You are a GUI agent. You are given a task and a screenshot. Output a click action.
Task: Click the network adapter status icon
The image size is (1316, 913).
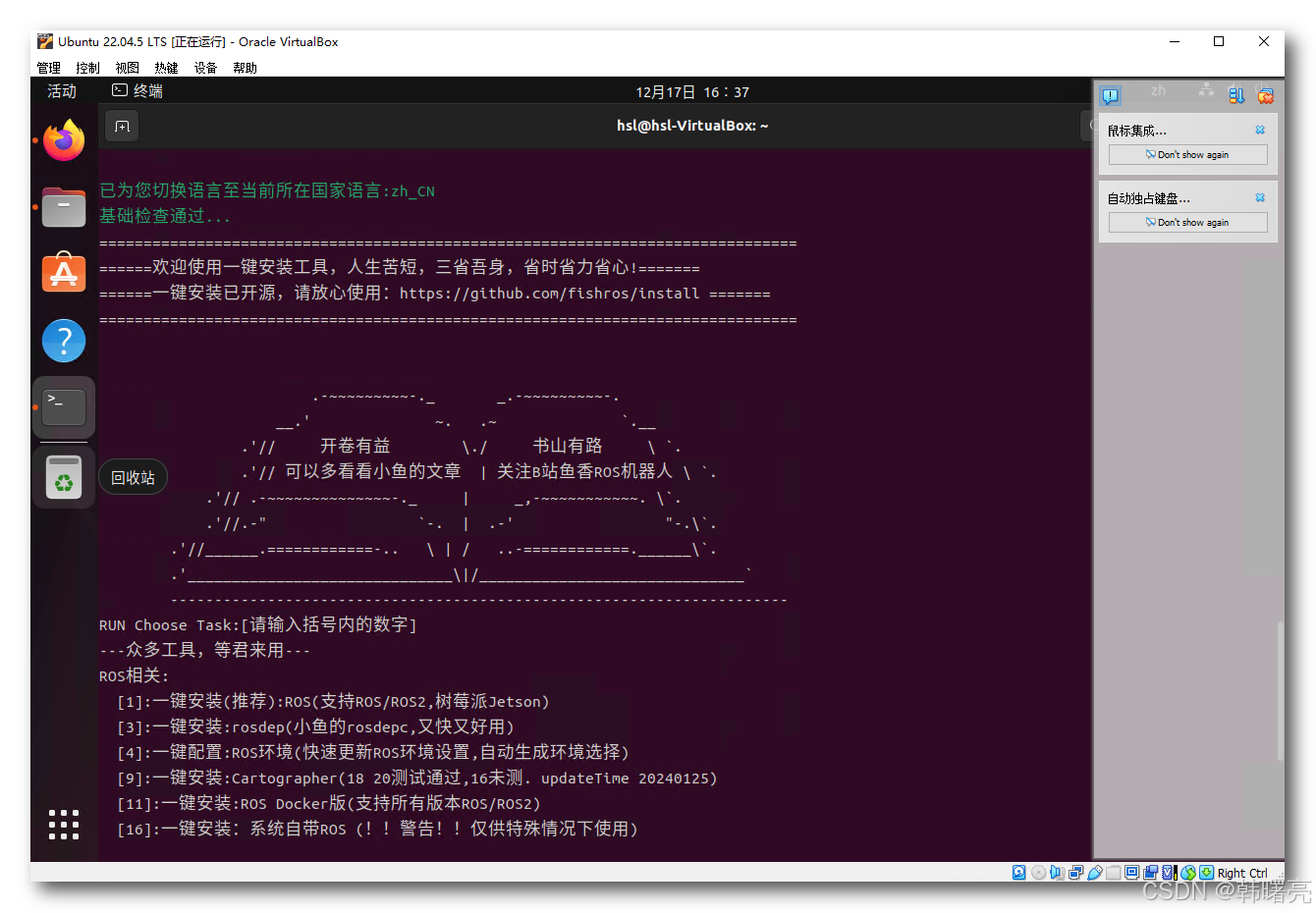point(1074,873)
